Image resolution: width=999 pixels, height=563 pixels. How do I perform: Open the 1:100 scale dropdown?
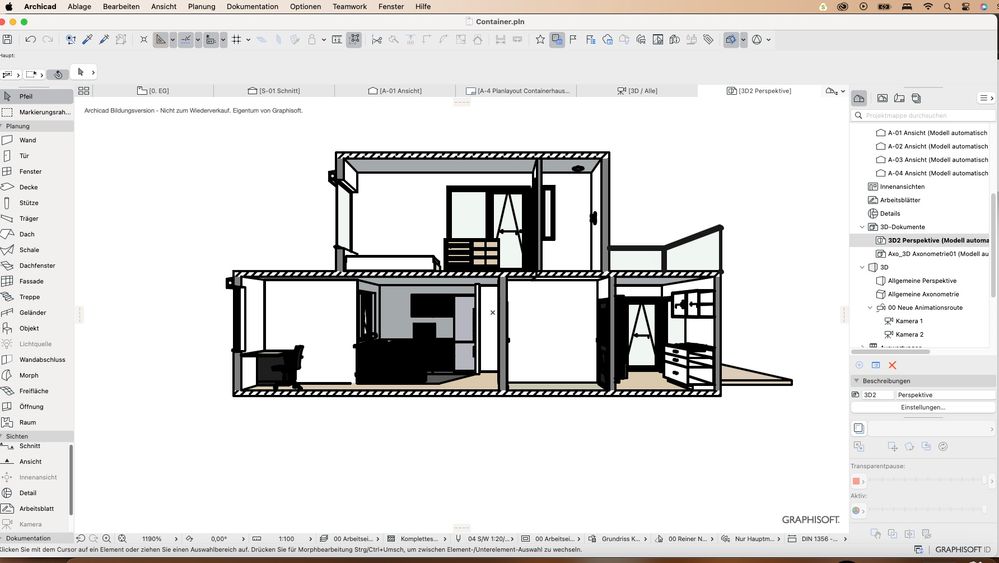point(287,538)
